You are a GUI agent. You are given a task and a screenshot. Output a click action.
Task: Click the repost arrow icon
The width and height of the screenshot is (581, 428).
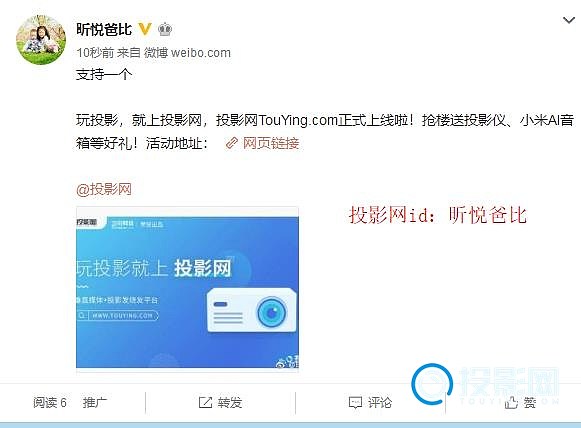click(205, 402)
